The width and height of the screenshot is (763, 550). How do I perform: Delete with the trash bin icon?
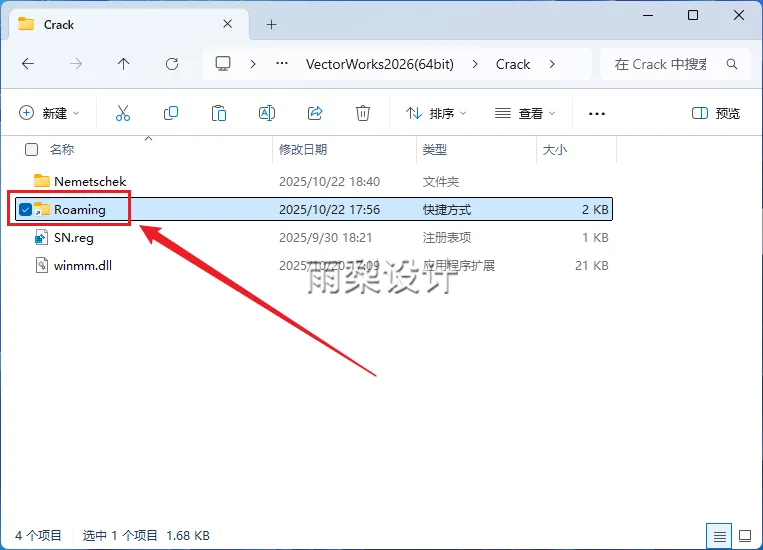pos(363,113)
